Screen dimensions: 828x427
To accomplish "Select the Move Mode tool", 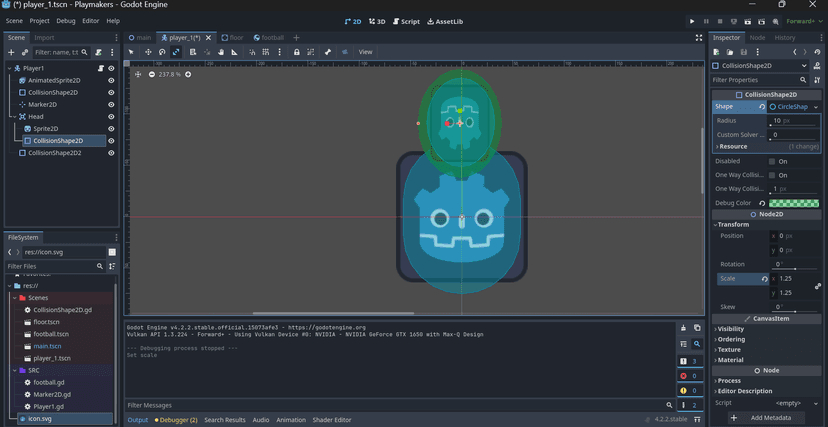I will 148,52.
